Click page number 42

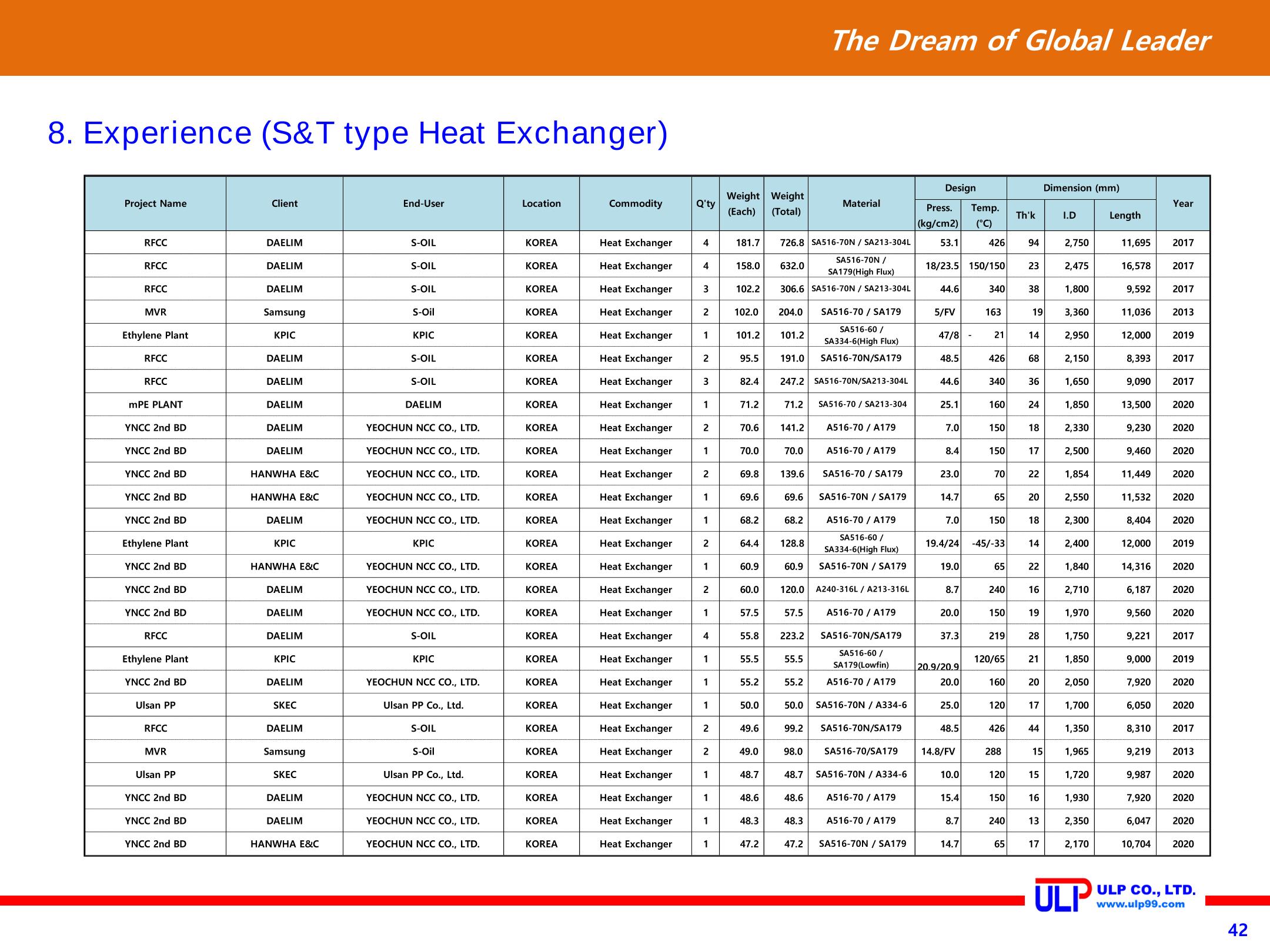(1238, 930)
